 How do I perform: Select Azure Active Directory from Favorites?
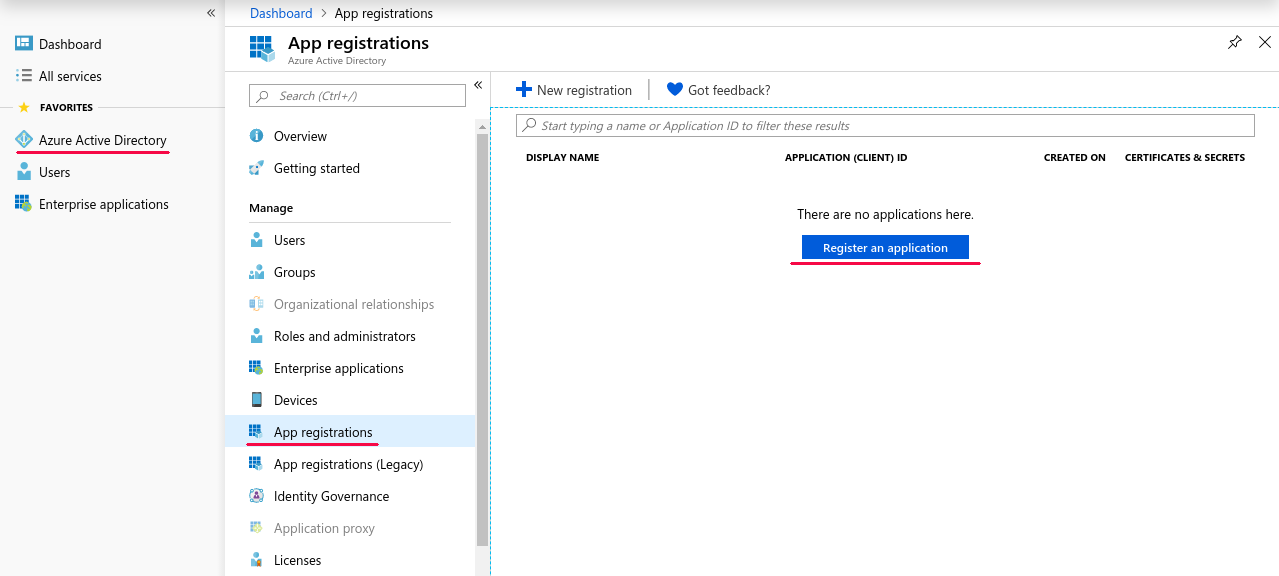[x=100, y=140]
